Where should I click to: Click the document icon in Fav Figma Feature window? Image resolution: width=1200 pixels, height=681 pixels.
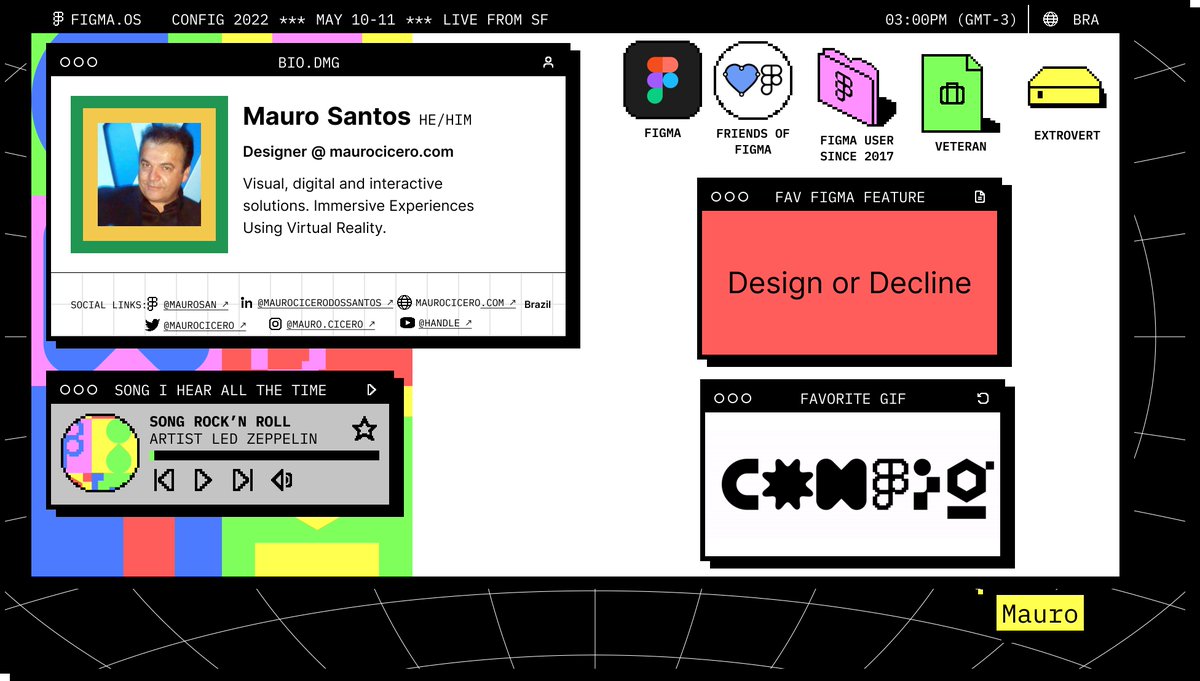(980, 197)
